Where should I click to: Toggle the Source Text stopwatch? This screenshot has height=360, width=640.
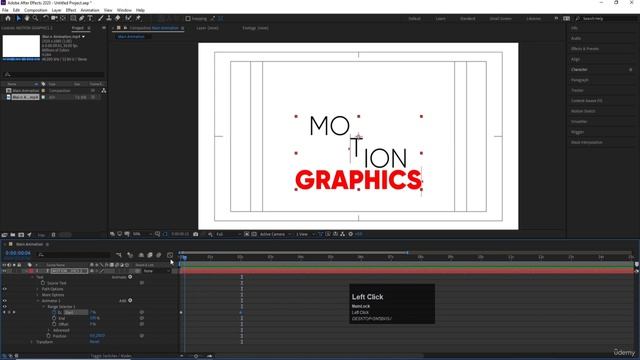[43, 283]
